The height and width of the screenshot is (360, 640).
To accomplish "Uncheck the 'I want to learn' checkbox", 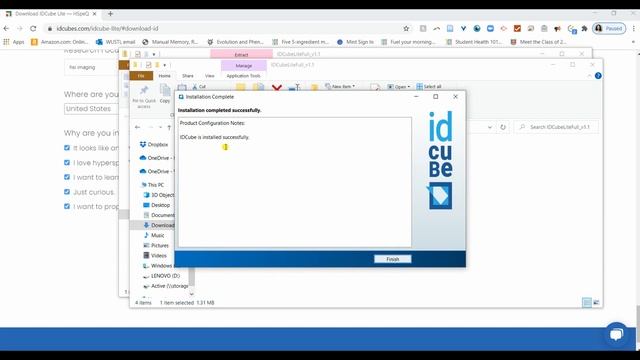I will [67, 177].
